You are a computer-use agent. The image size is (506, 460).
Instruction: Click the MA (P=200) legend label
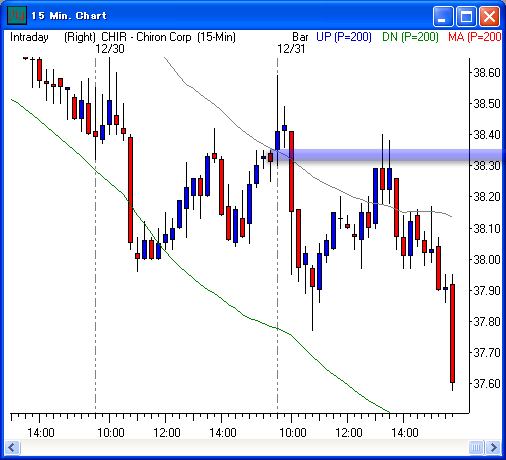pyautogui.click(x=475, y=37)
